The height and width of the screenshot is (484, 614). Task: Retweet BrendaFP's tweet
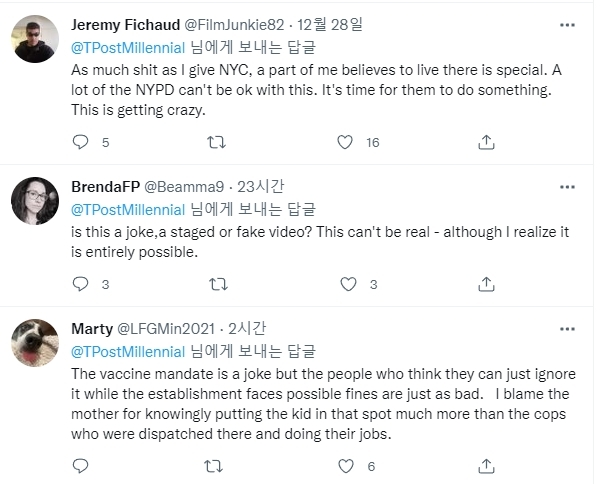(x=215, y=285)
